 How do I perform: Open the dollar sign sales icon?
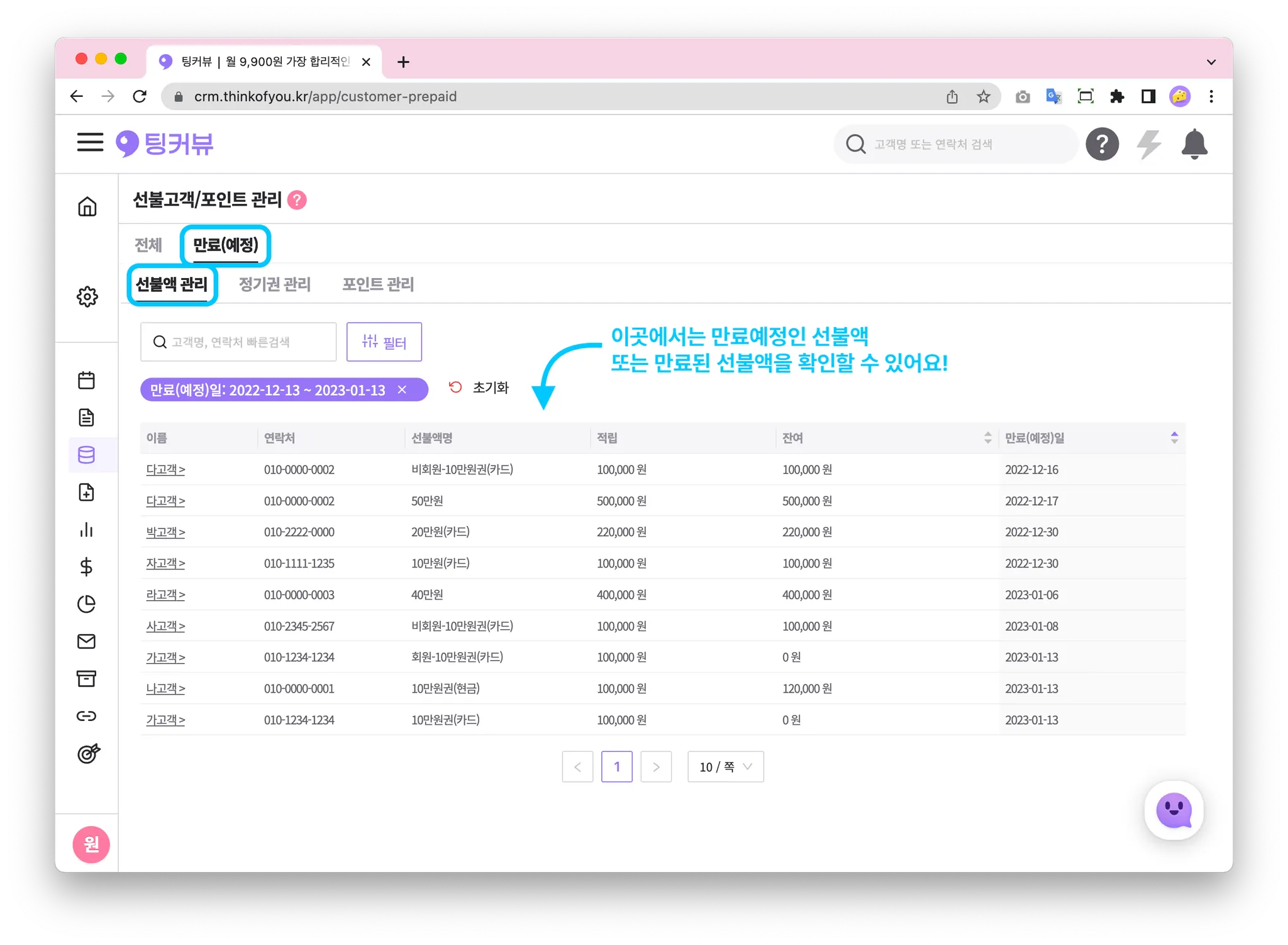(86, 567)
